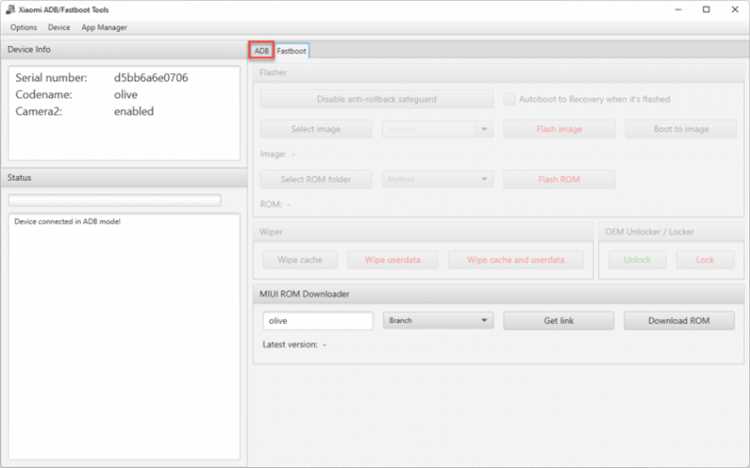
Task: Click the OEM Unlock button
Action: tap(637, 260)
